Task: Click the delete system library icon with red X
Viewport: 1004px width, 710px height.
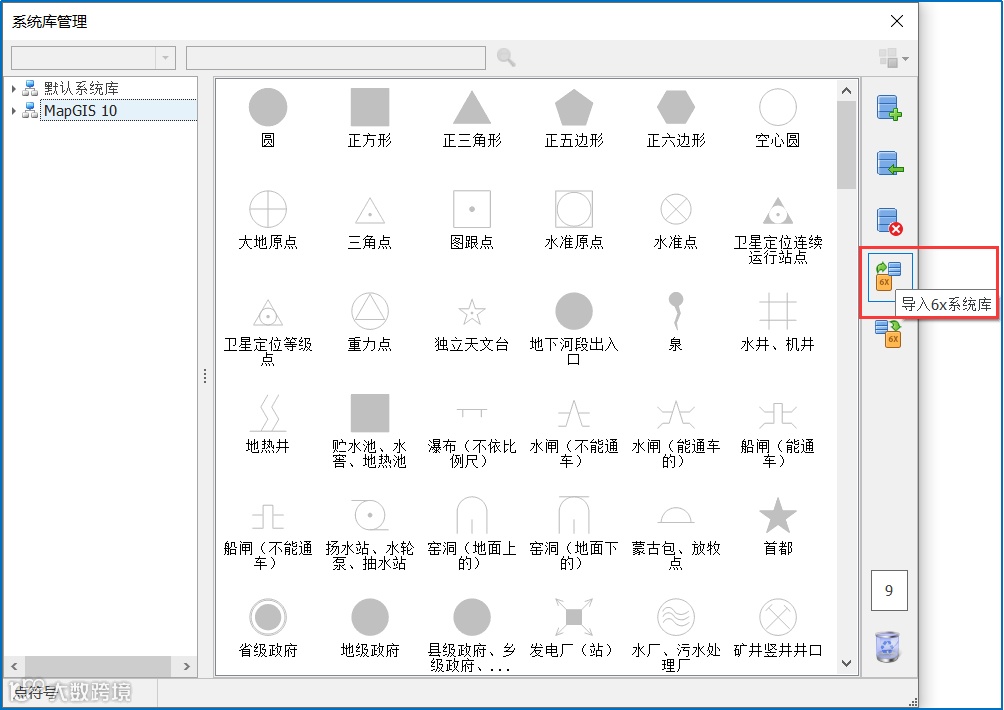Action: (x=889, y=222)
